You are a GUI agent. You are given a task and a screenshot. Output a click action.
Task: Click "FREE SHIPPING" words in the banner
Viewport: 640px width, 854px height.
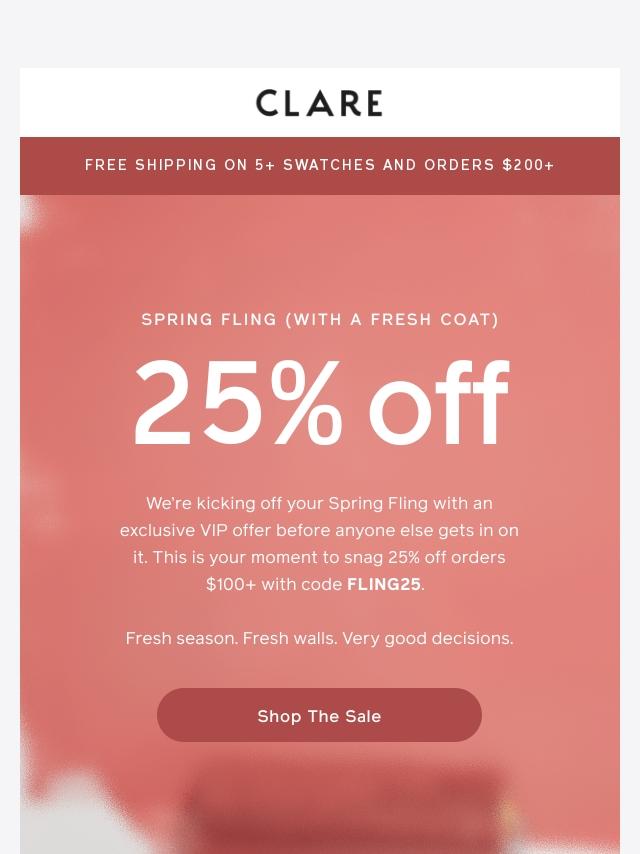[x=151, y=165]
